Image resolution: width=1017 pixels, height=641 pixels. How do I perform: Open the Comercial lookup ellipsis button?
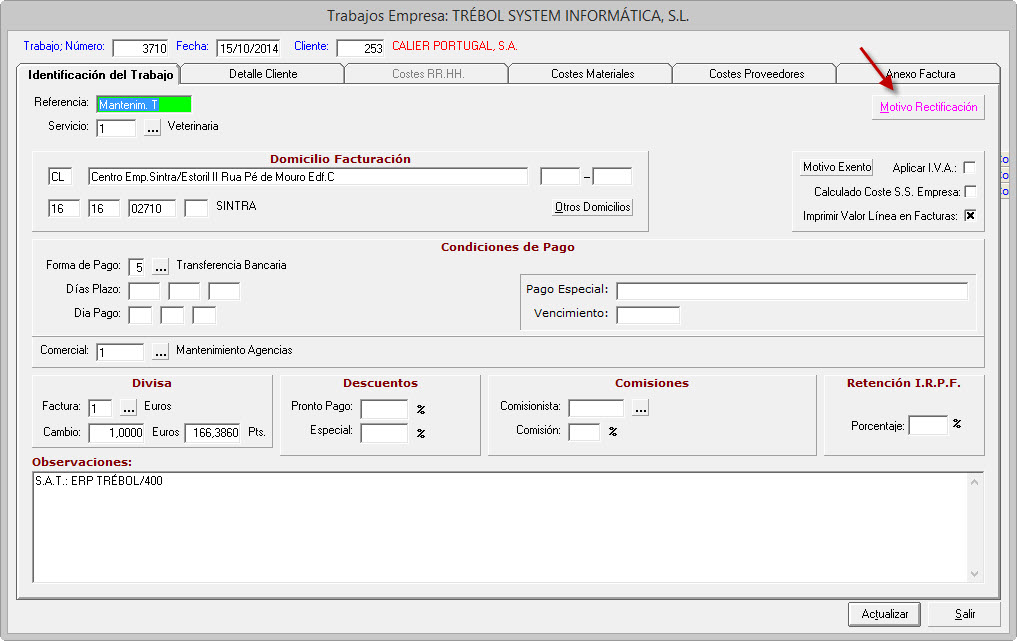coord(160,352)
